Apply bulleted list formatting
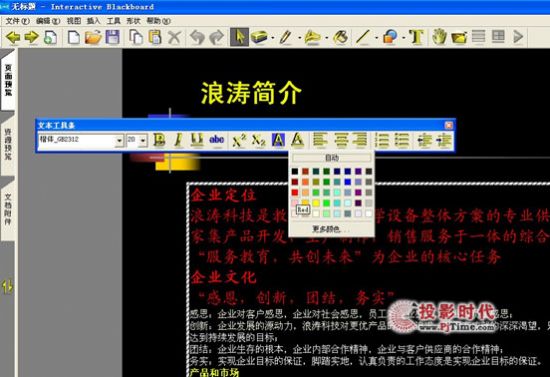The width and height of the screenshot is (550, 377). 402,140
